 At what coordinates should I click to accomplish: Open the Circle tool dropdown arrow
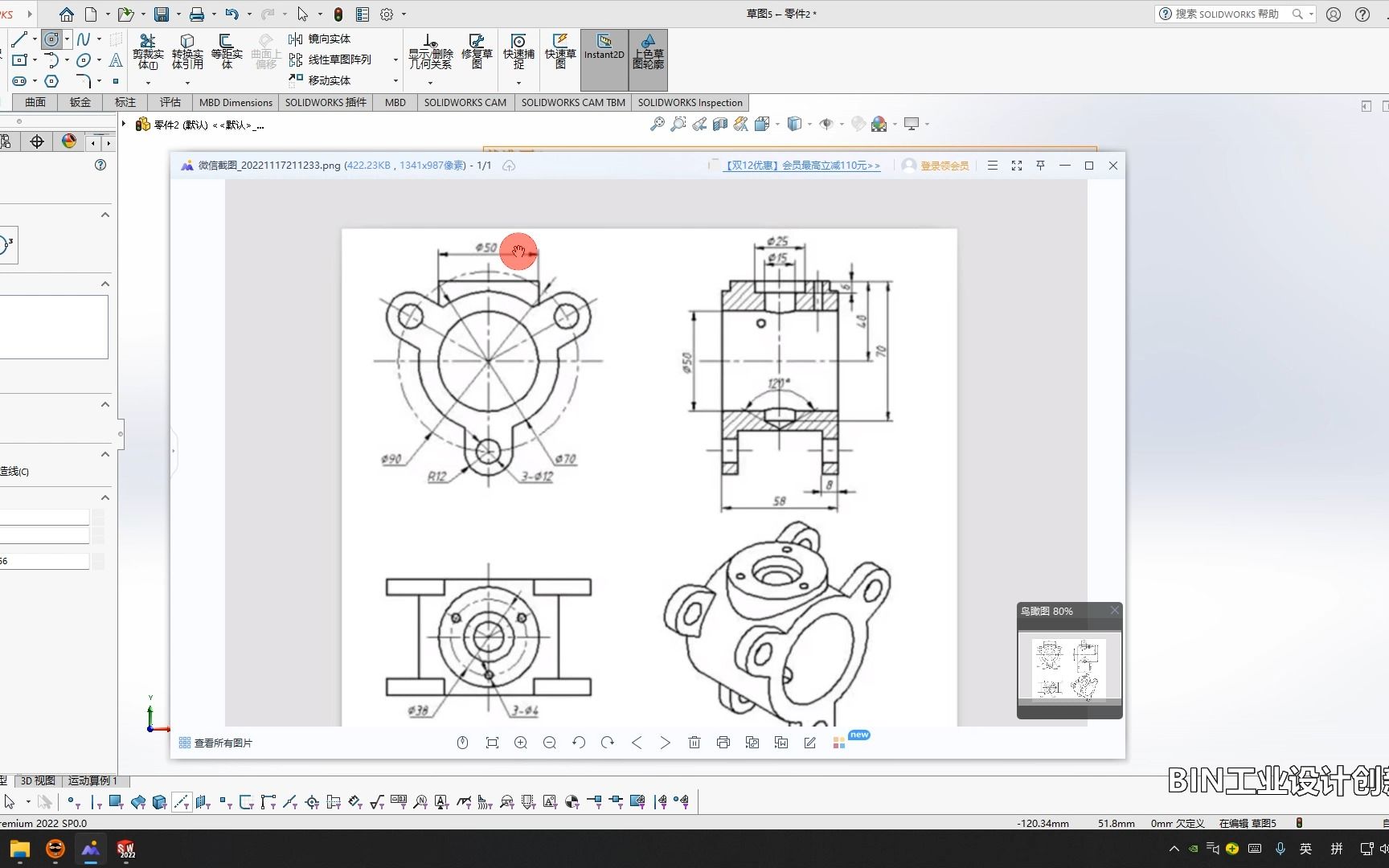pos(67,39)
